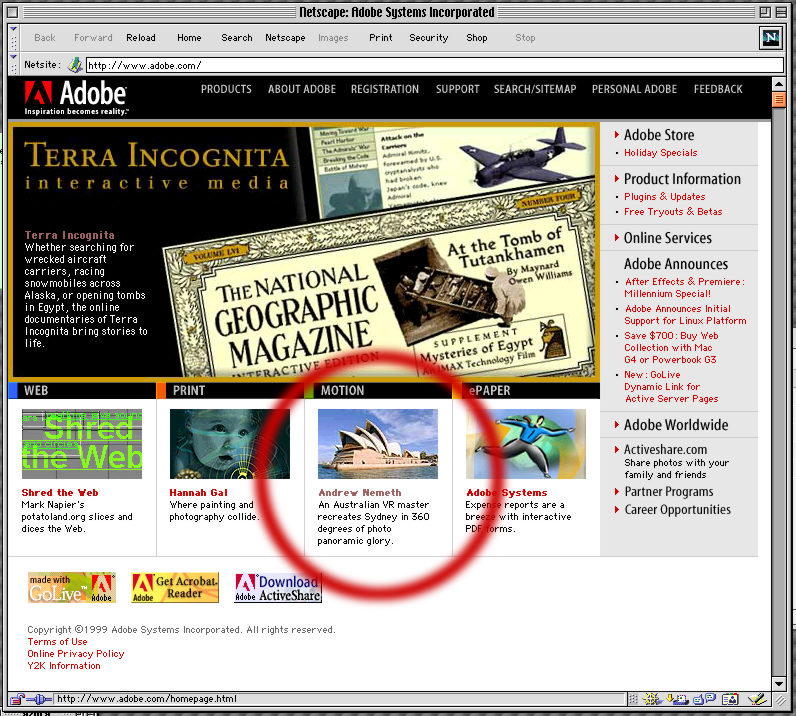The width and height of the screenshot is (796, 716).
Task: Open FEEDBACK in nav bar
Action: (718, 89)
